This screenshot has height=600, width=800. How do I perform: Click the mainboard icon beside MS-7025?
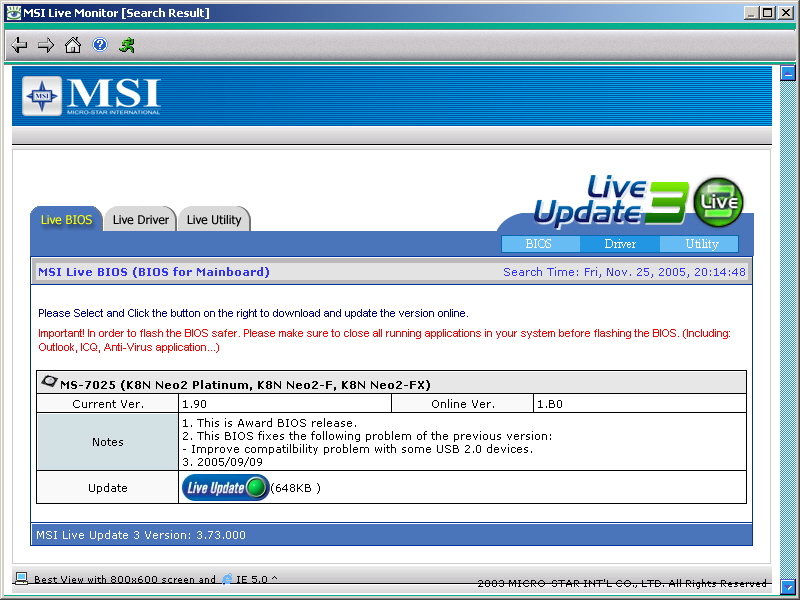pyautogui.click(x=49, y=381)
